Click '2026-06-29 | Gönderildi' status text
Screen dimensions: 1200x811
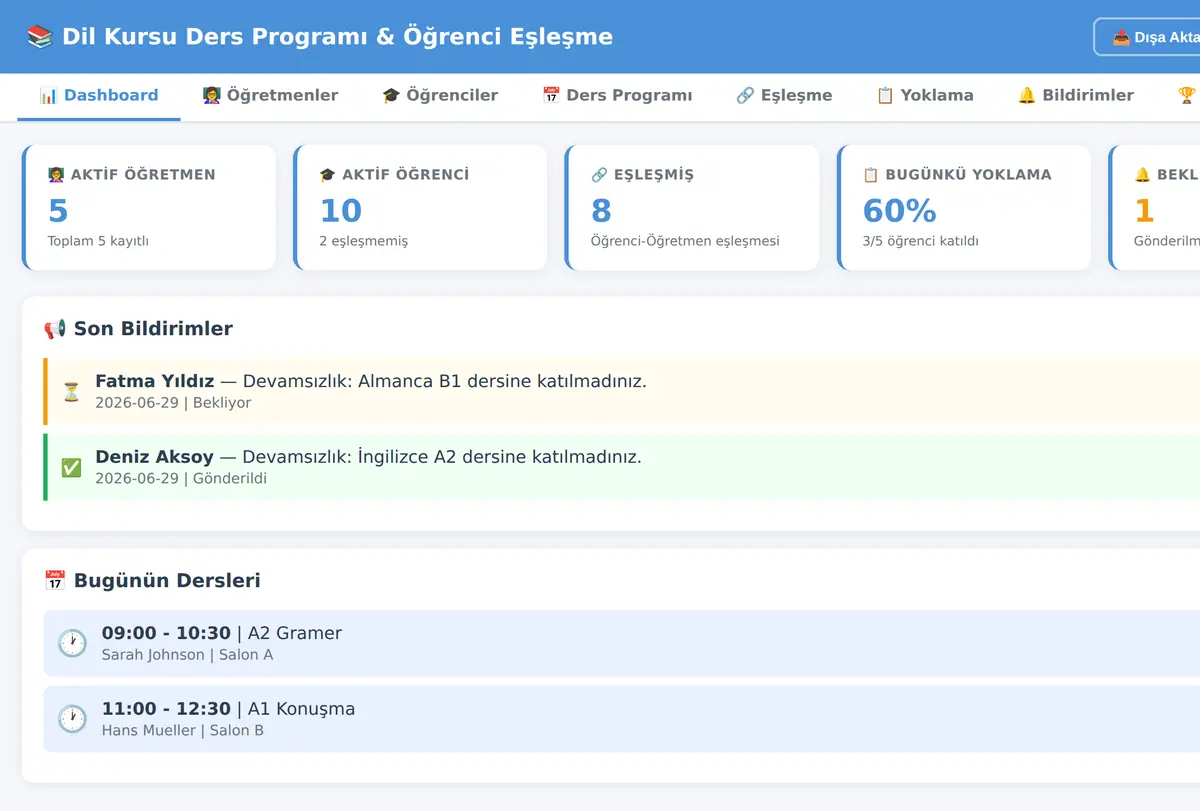tap(181, 478)
